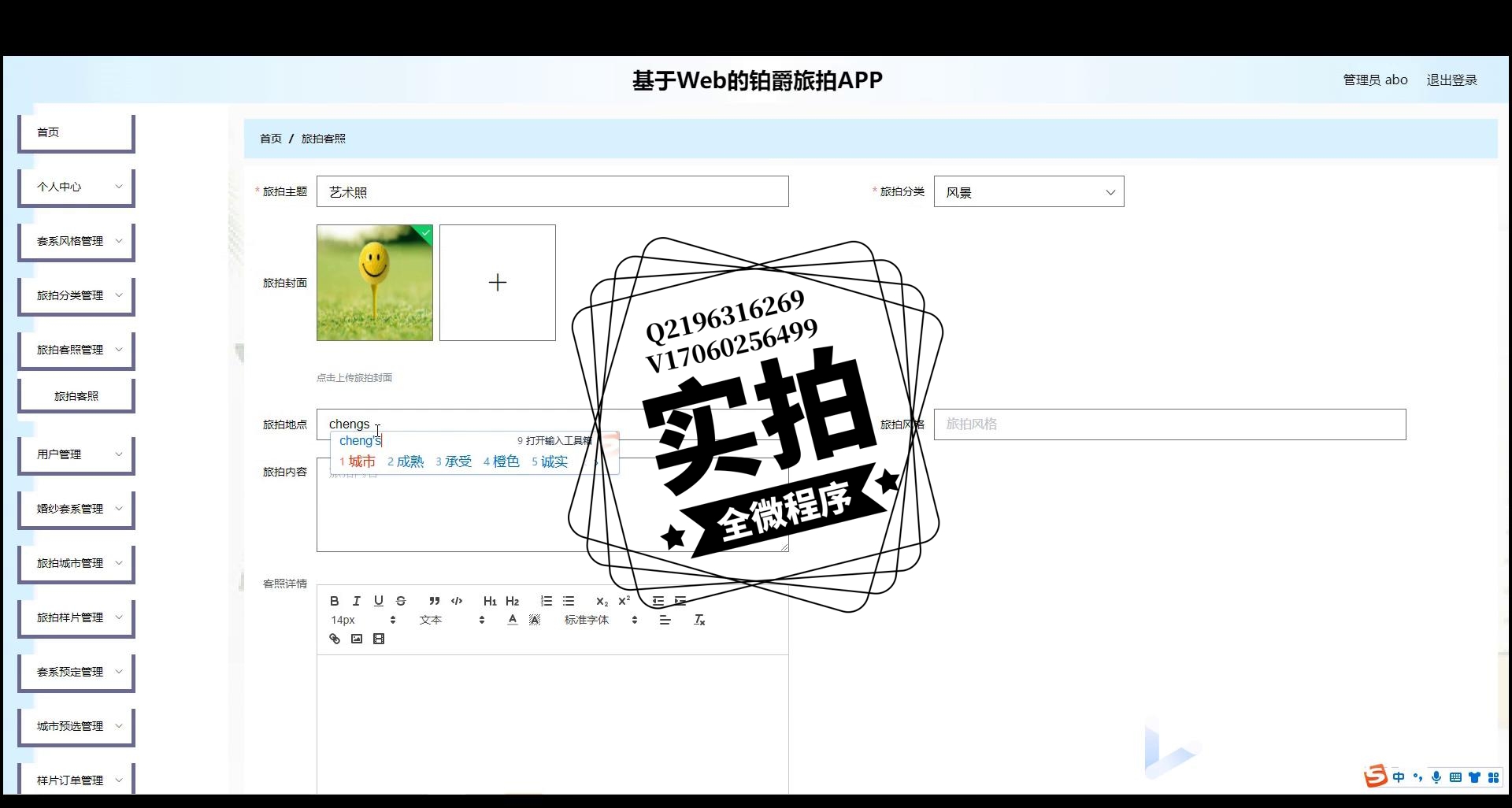Focus the 旅拍风格 input field
Image resolution: width=1512 pixels, height=808 pixels.
pyautogui.click(x=1169, y=424)
